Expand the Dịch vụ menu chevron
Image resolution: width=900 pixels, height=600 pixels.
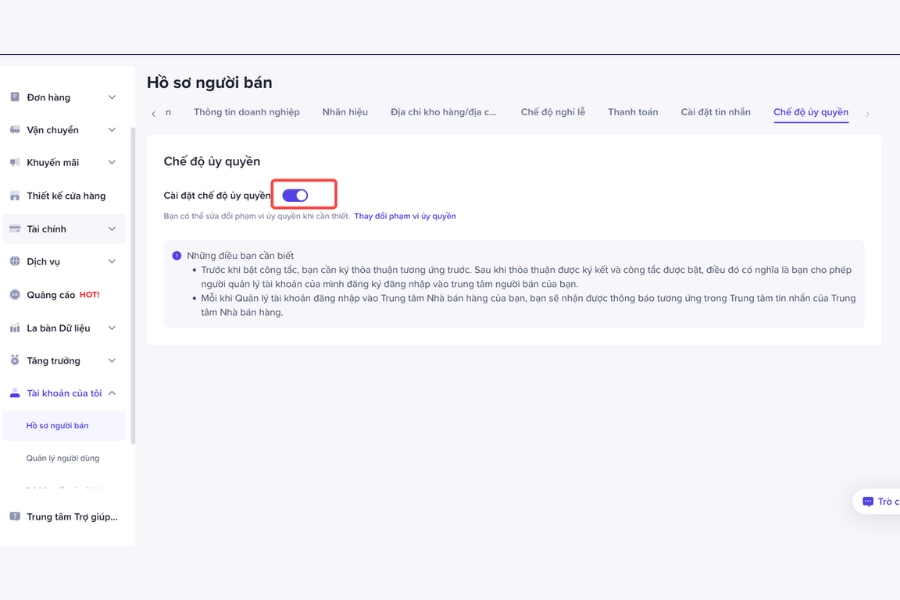click(112, 261)
